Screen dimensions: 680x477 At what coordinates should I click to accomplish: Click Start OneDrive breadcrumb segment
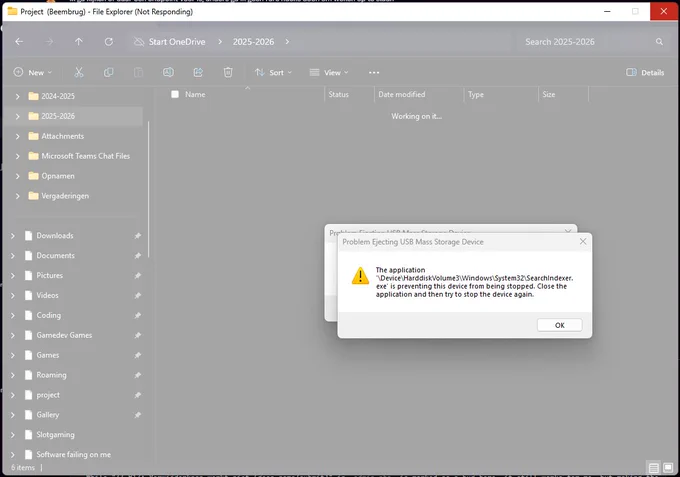pyautogui.click(x=177, y=42)
